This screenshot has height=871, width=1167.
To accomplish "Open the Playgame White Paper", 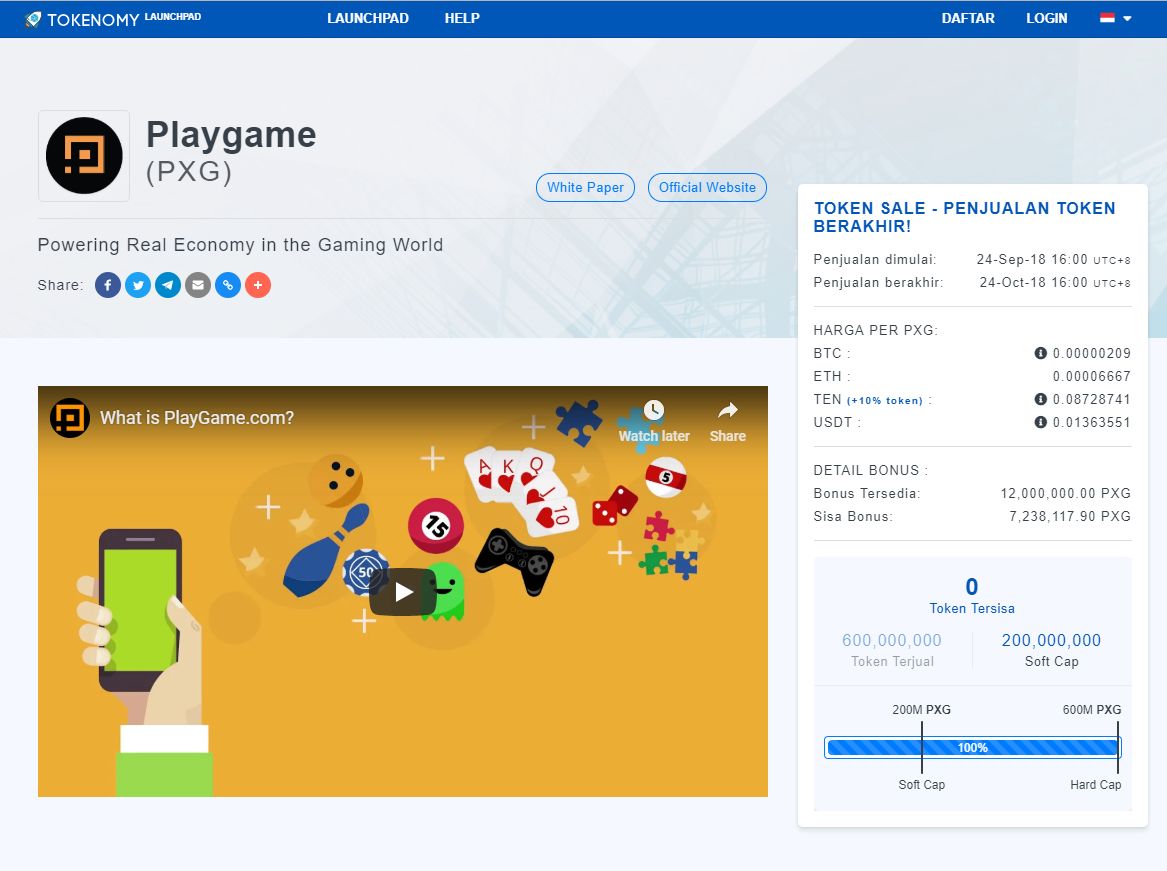I will (x=585, y=187).
